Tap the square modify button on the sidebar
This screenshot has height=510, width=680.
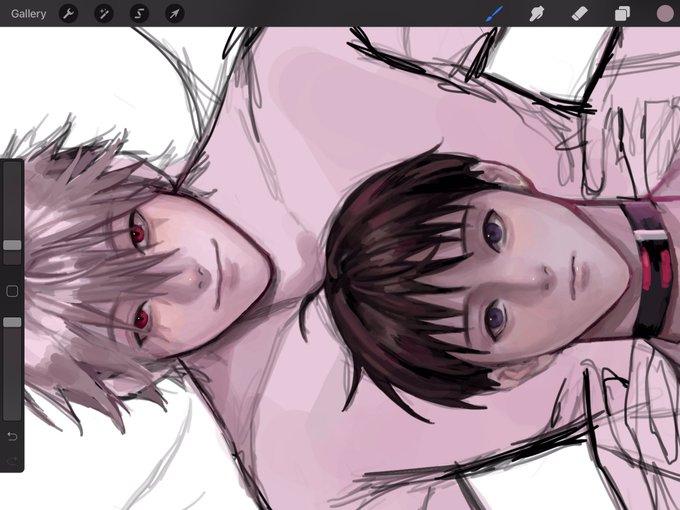pyautogui.click(x=12, y=291)
